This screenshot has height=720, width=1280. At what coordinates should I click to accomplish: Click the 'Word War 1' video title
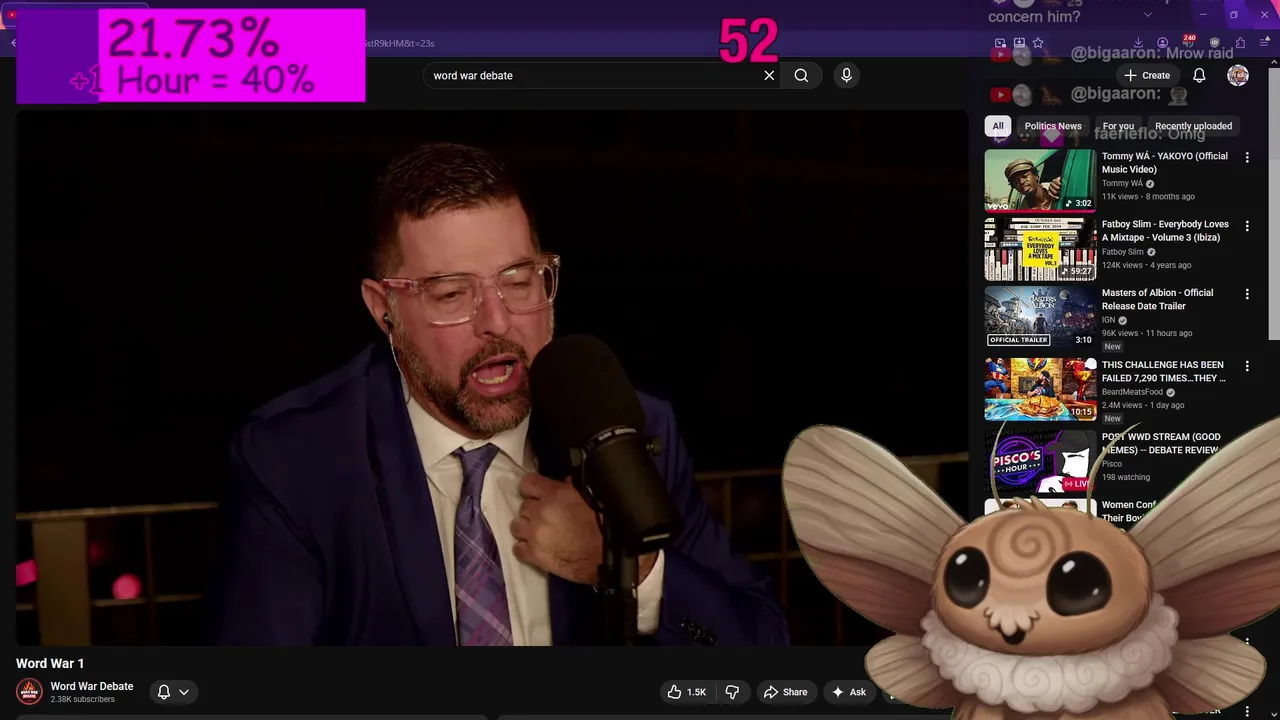coord(50,664)
